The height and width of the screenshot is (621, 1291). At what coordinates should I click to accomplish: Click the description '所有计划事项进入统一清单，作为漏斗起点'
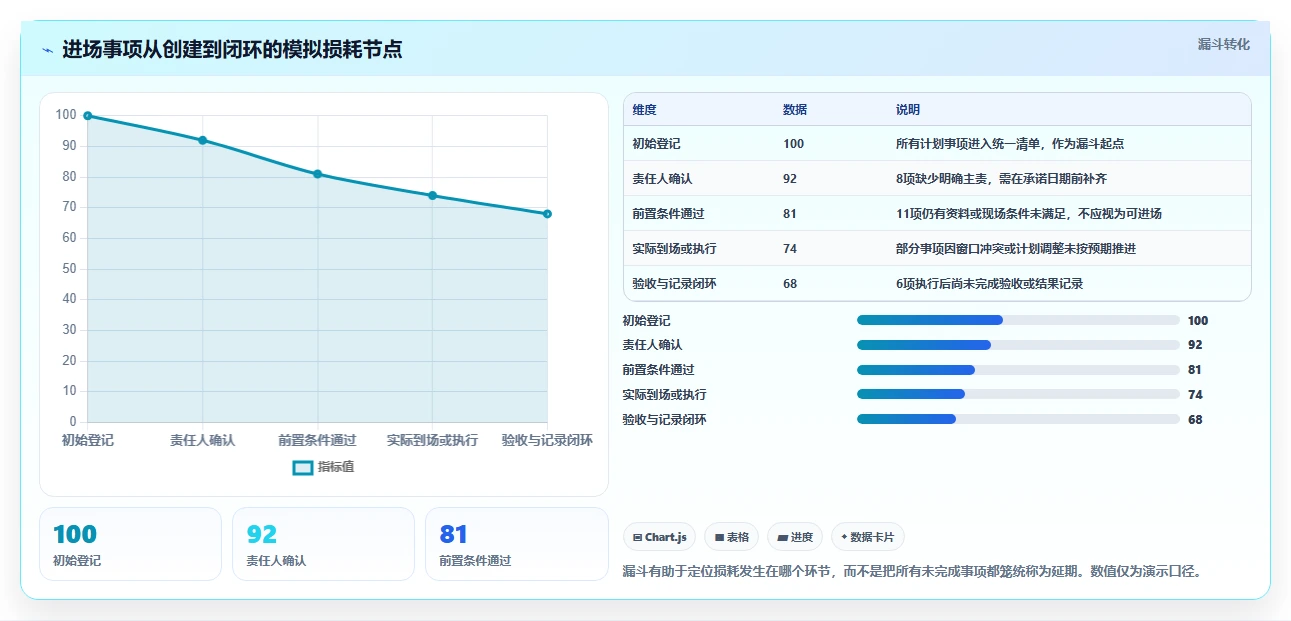tap(1010, 144)
